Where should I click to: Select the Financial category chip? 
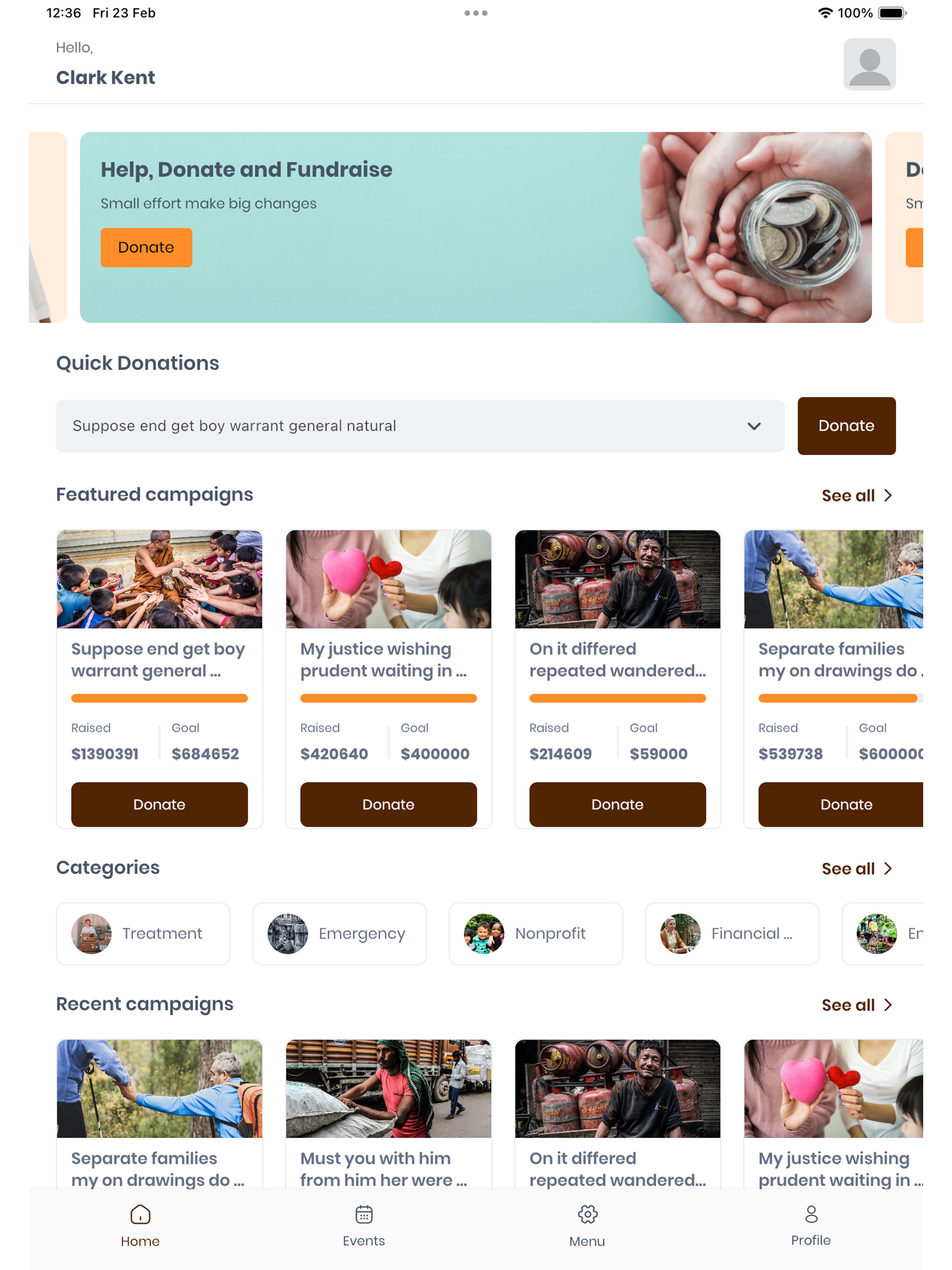pyautogui.click(x=732, y=933)
